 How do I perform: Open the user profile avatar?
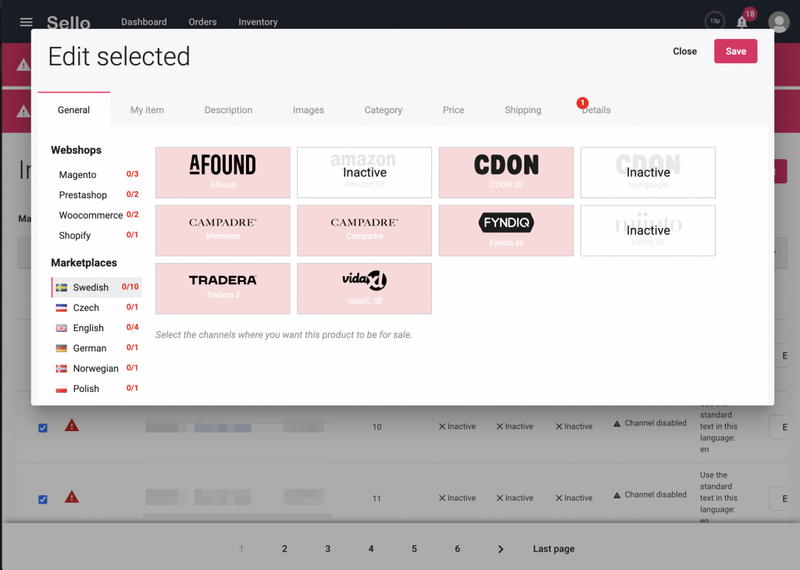(779, 22)
